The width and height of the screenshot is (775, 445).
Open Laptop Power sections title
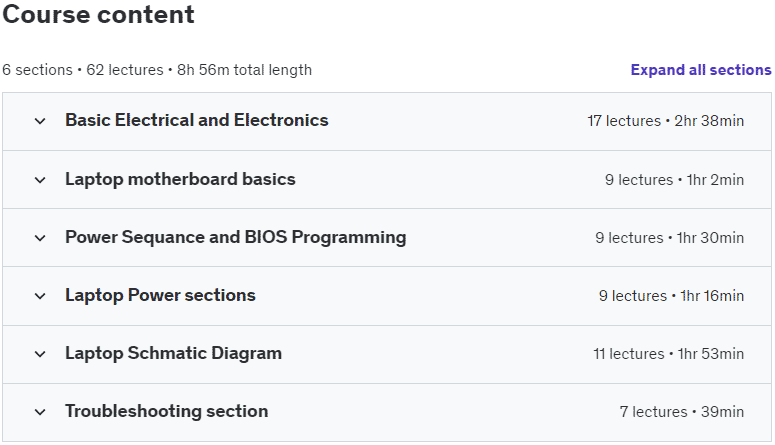pos(161,295)
